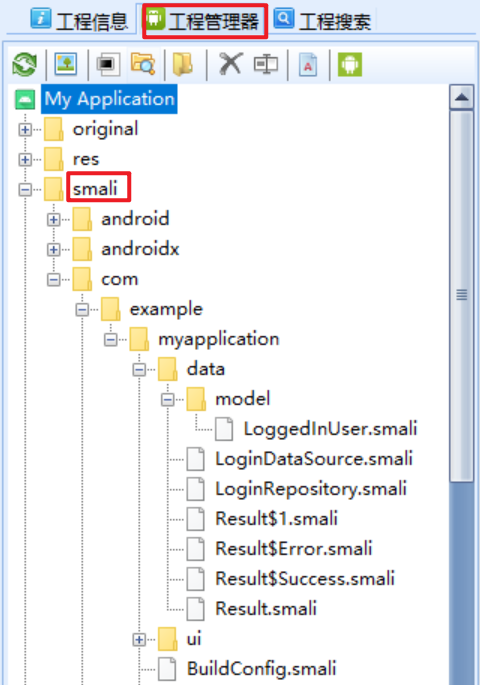Expand the res folder node

[25, 160]
